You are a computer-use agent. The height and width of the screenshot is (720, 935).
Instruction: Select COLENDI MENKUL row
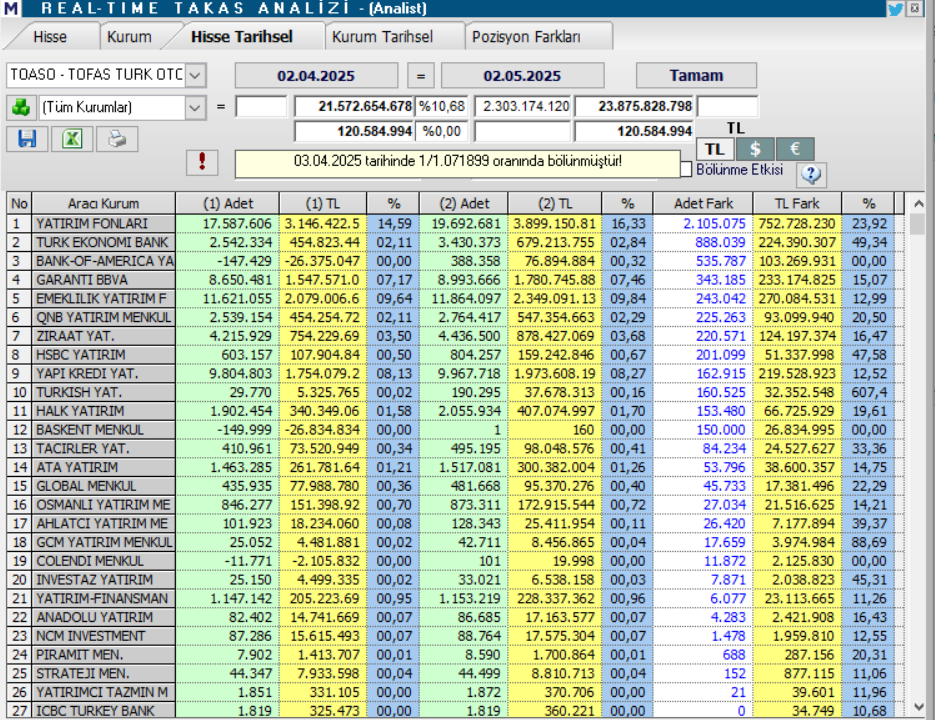point(456,561)
